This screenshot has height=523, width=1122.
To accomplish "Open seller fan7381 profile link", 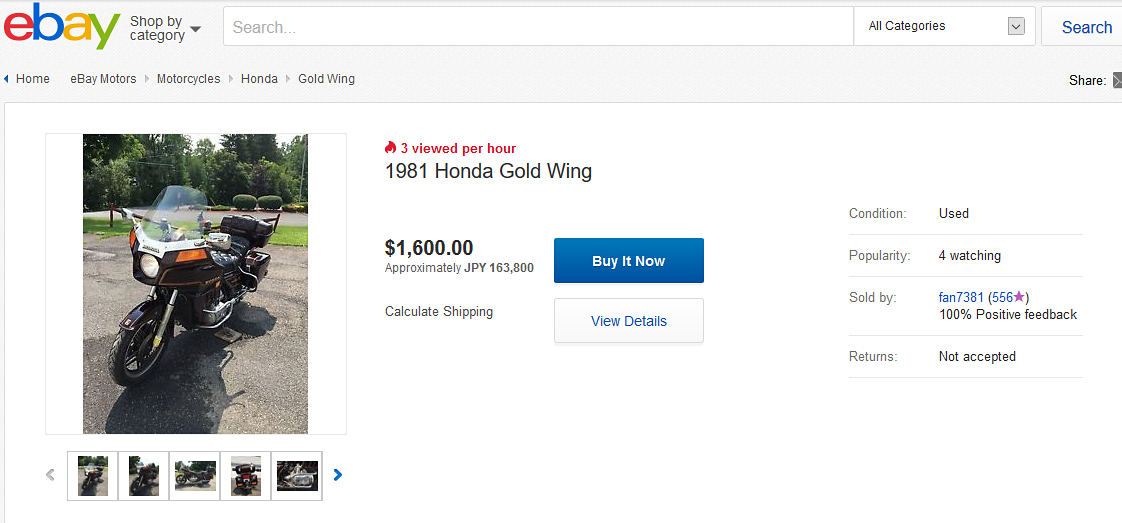I will 961,297.
